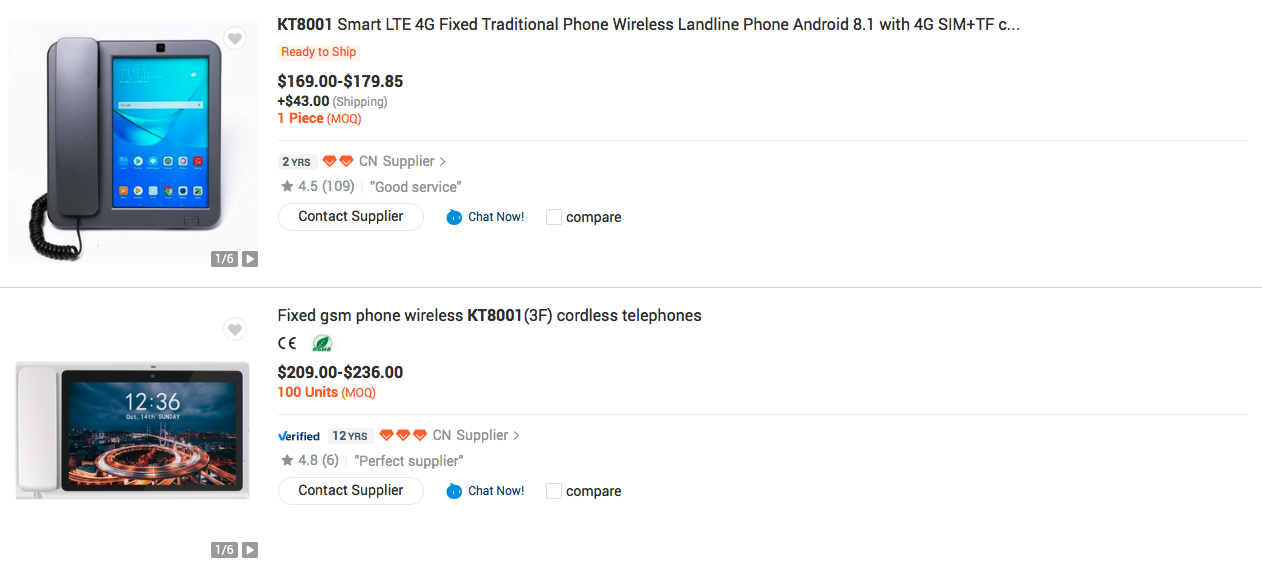Open the 4.5 (109) rating reviews

coord(318,187)
